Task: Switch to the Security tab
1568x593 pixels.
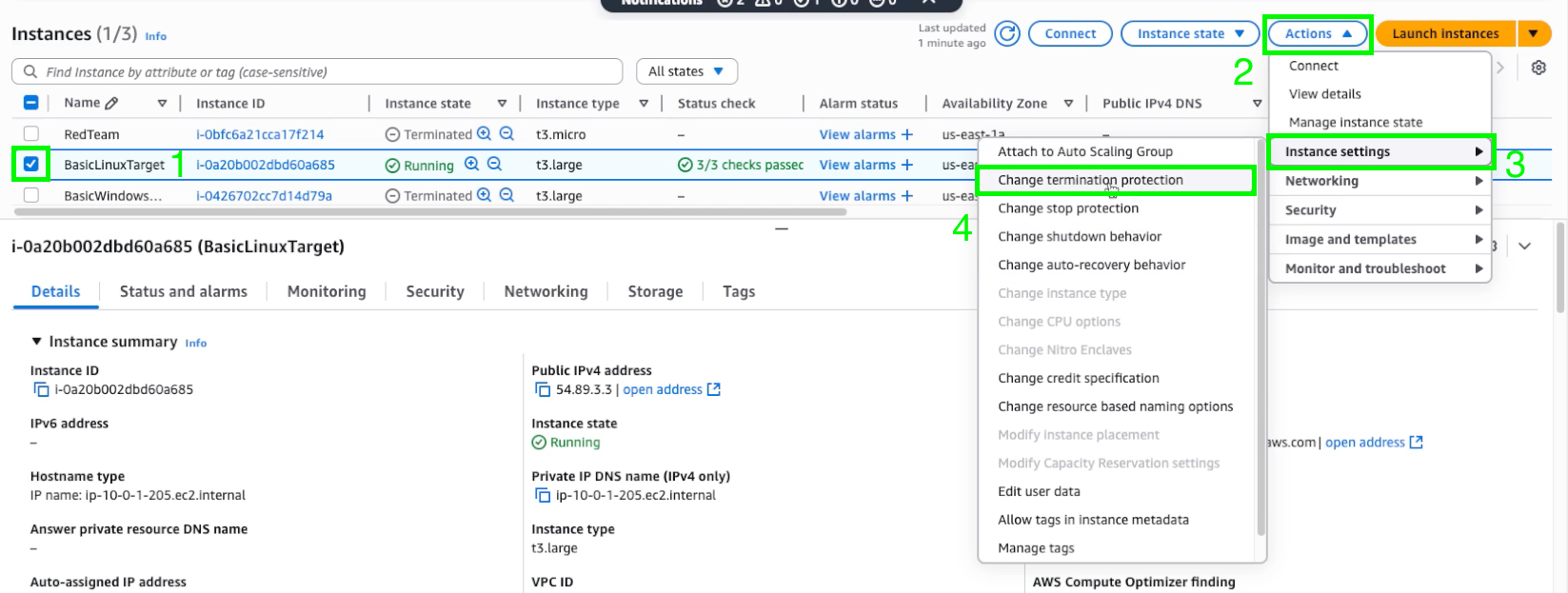Action: point(435,291)
